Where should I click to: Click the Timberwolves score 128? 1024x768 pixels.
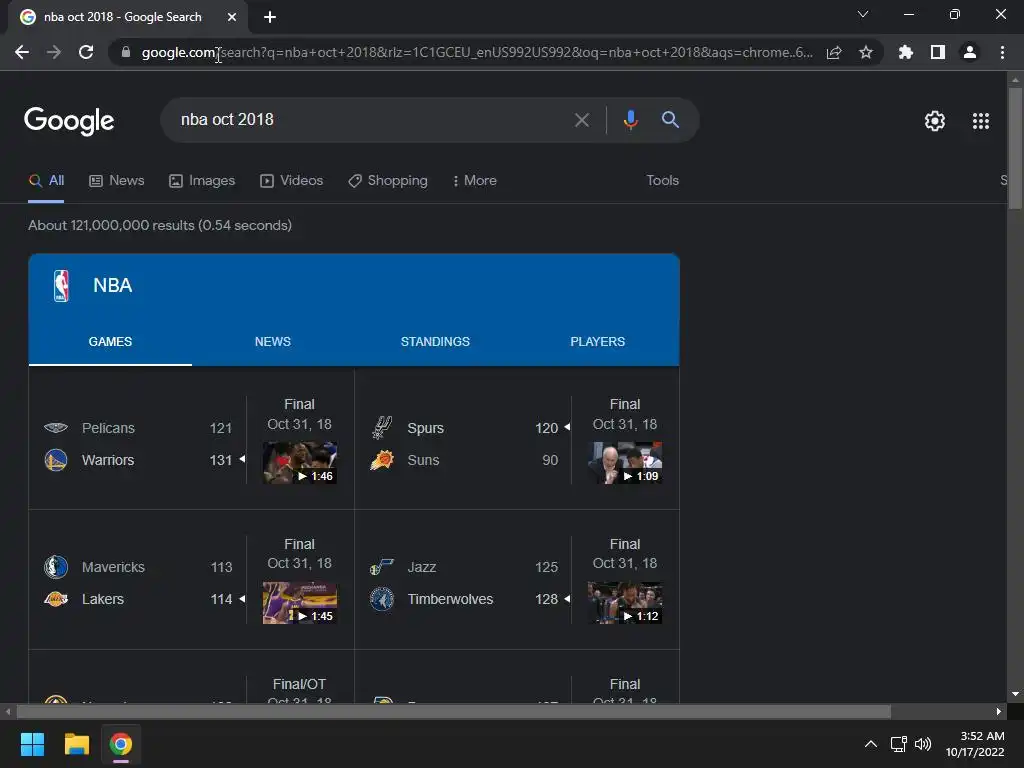(547, 599)
